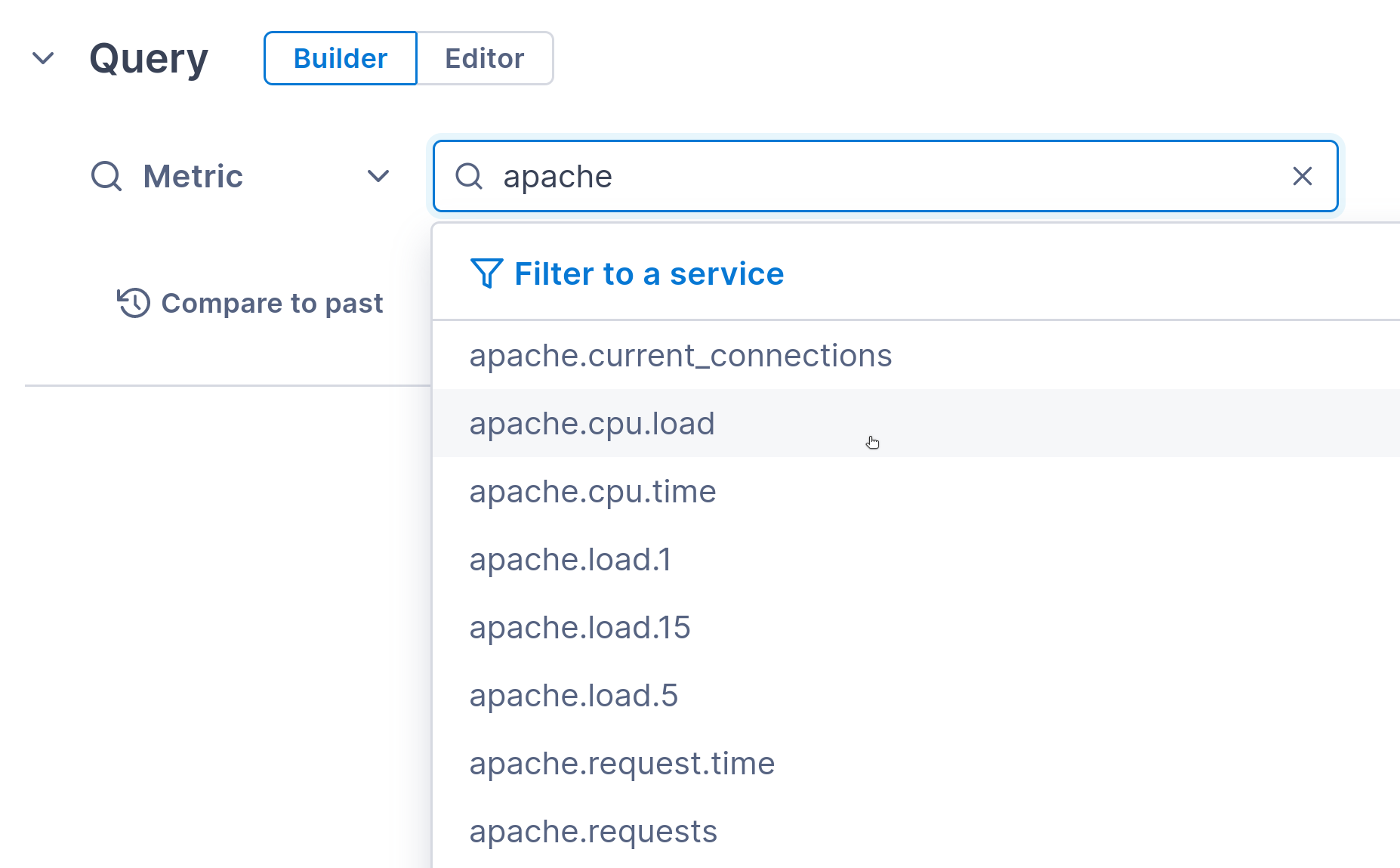Click the filter funnel icon
The height and width of the screenshot is (868, 1400).
point(486,273)
